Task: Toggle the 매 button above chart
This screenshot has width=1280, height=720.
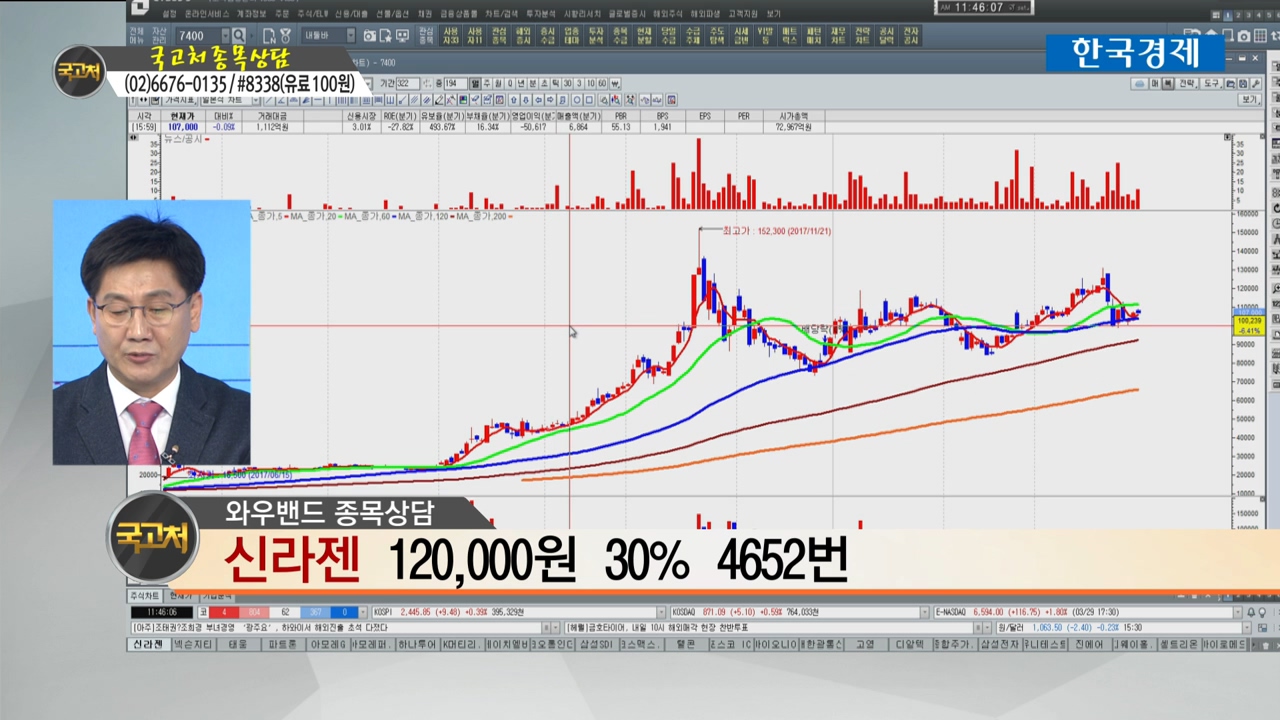Action: pos(1154,84)
